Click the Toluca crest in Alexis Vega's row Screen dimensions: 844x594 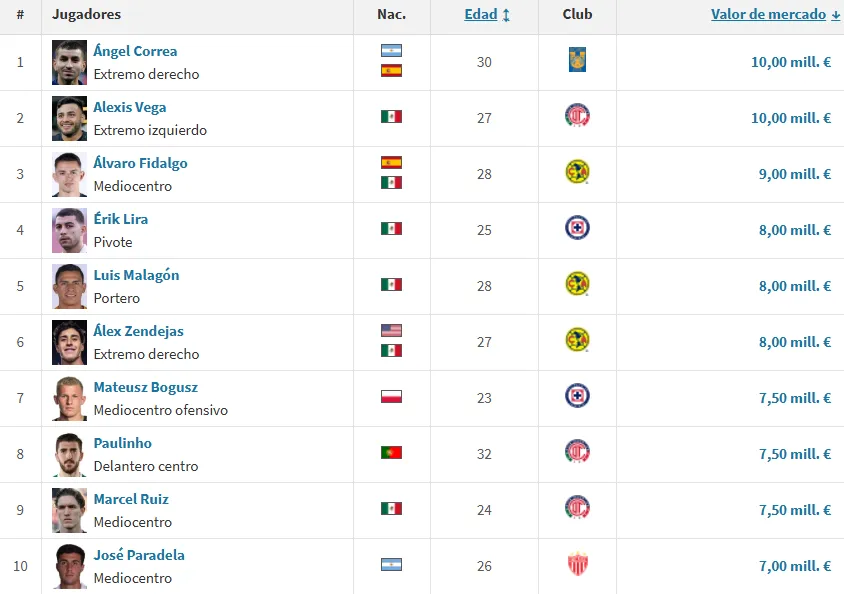point(577,116)
